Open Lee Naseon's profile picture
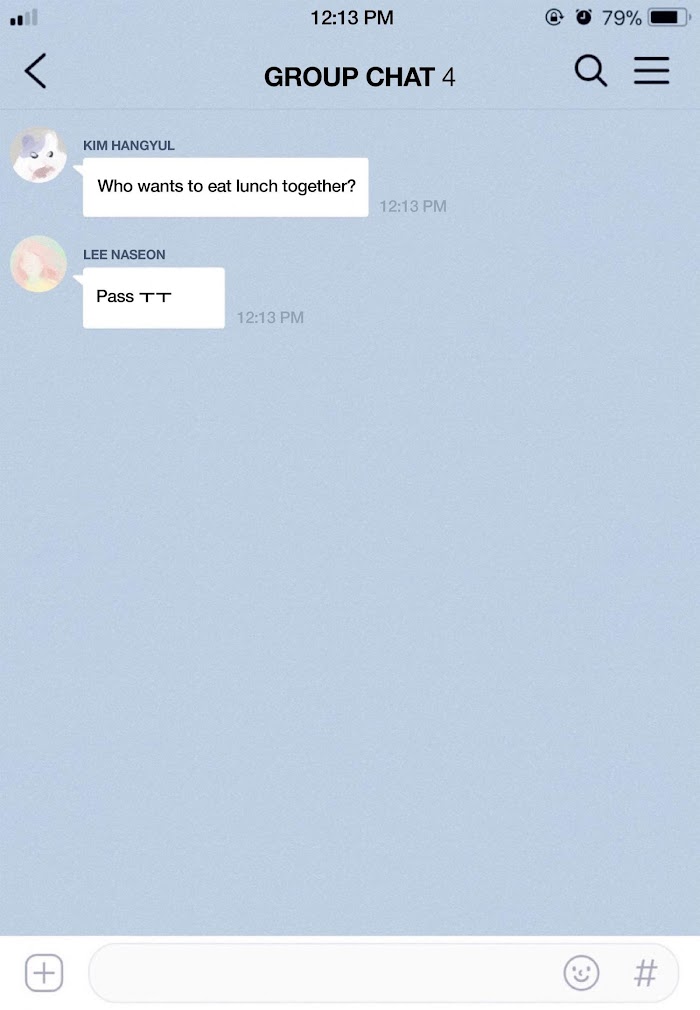This screenshot has height=1010, width=700. pyautogui.click(x=39, y=263)
